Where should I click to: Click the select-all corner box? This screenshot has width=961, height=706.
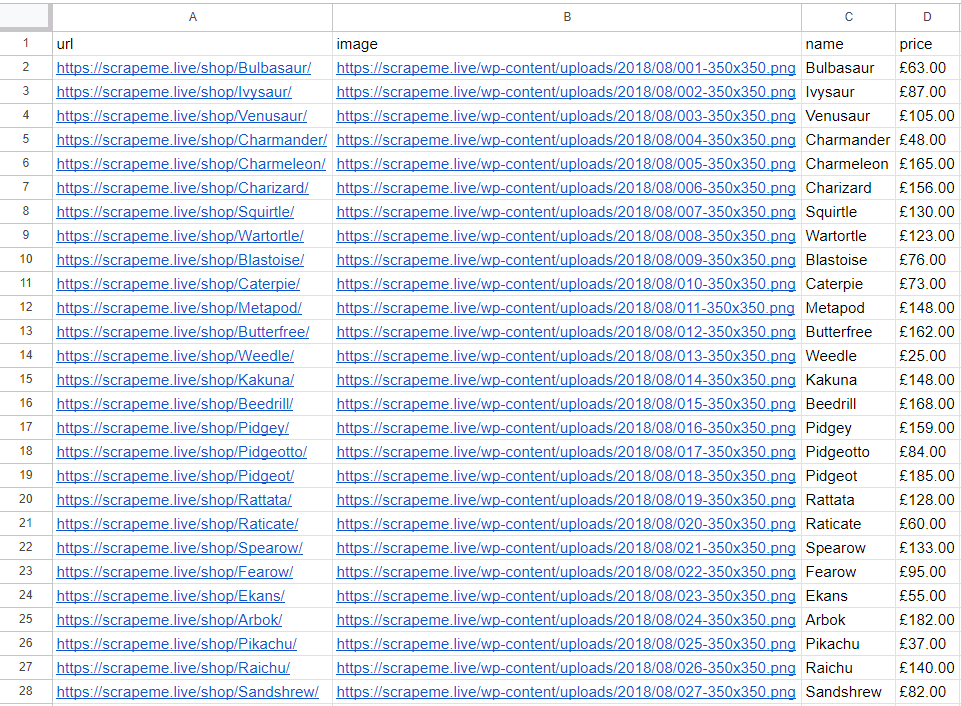(x=25, y=17)
